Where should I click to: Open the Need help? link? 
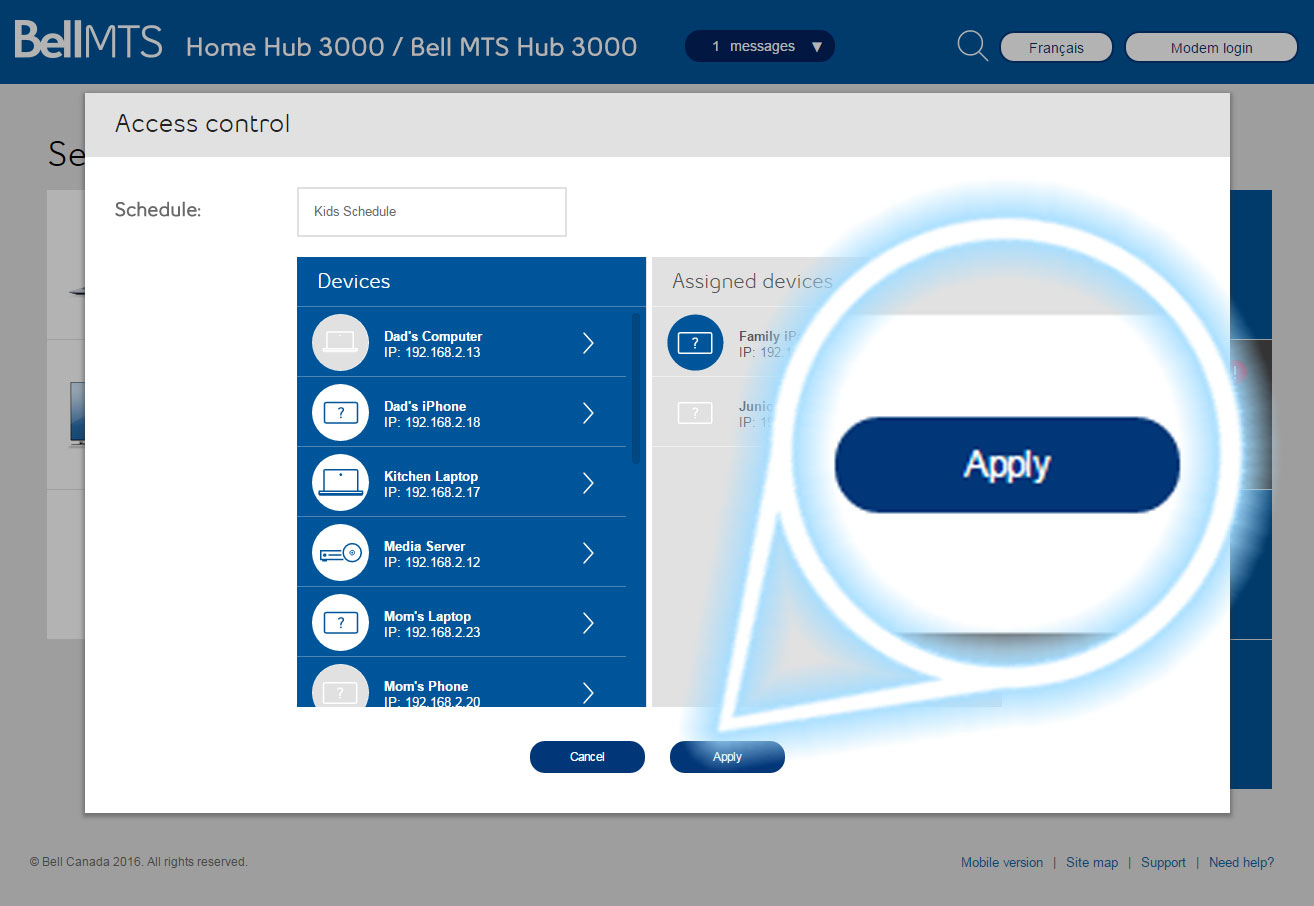click(x=1241, y=862)
